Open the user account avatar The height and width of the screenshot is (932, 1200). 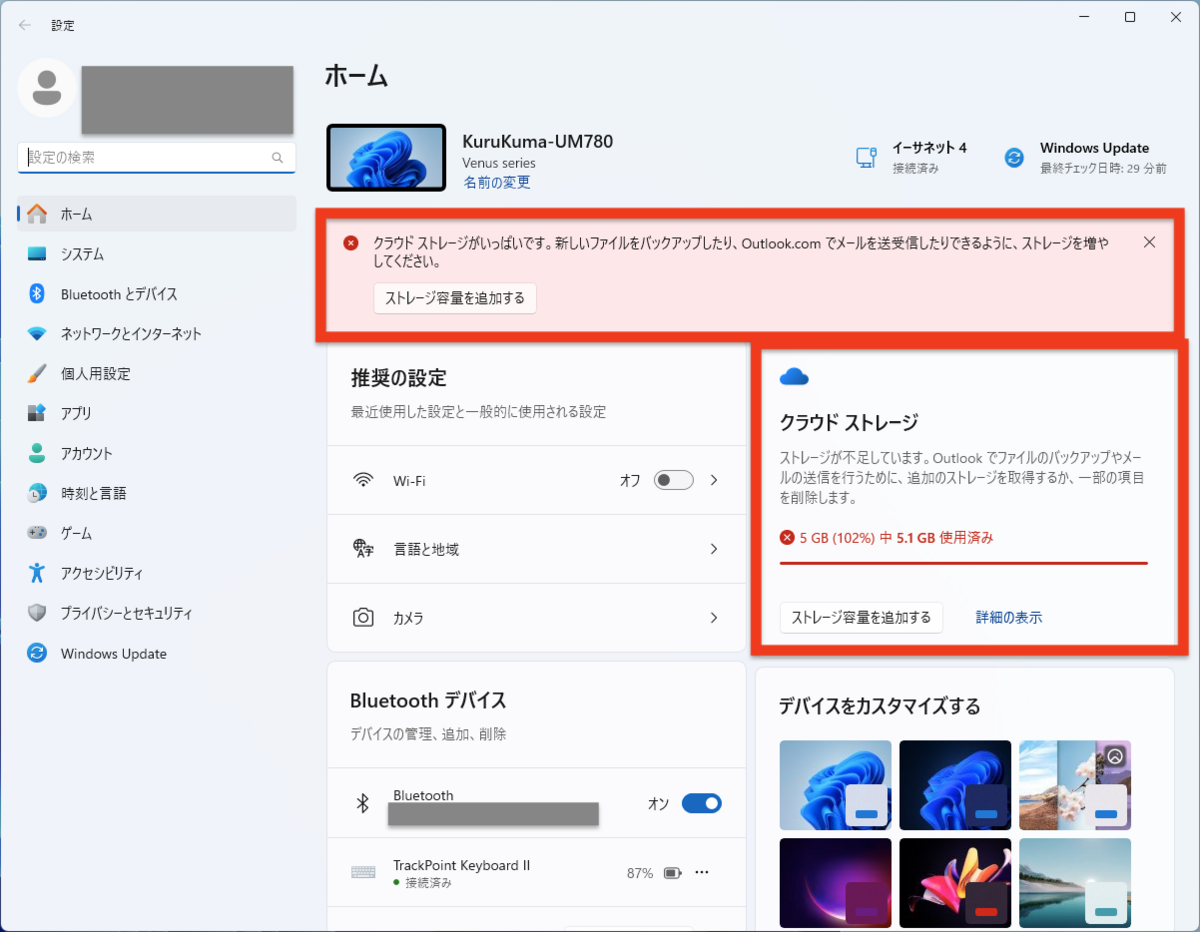pyautogui.click(x=46, y=88)
